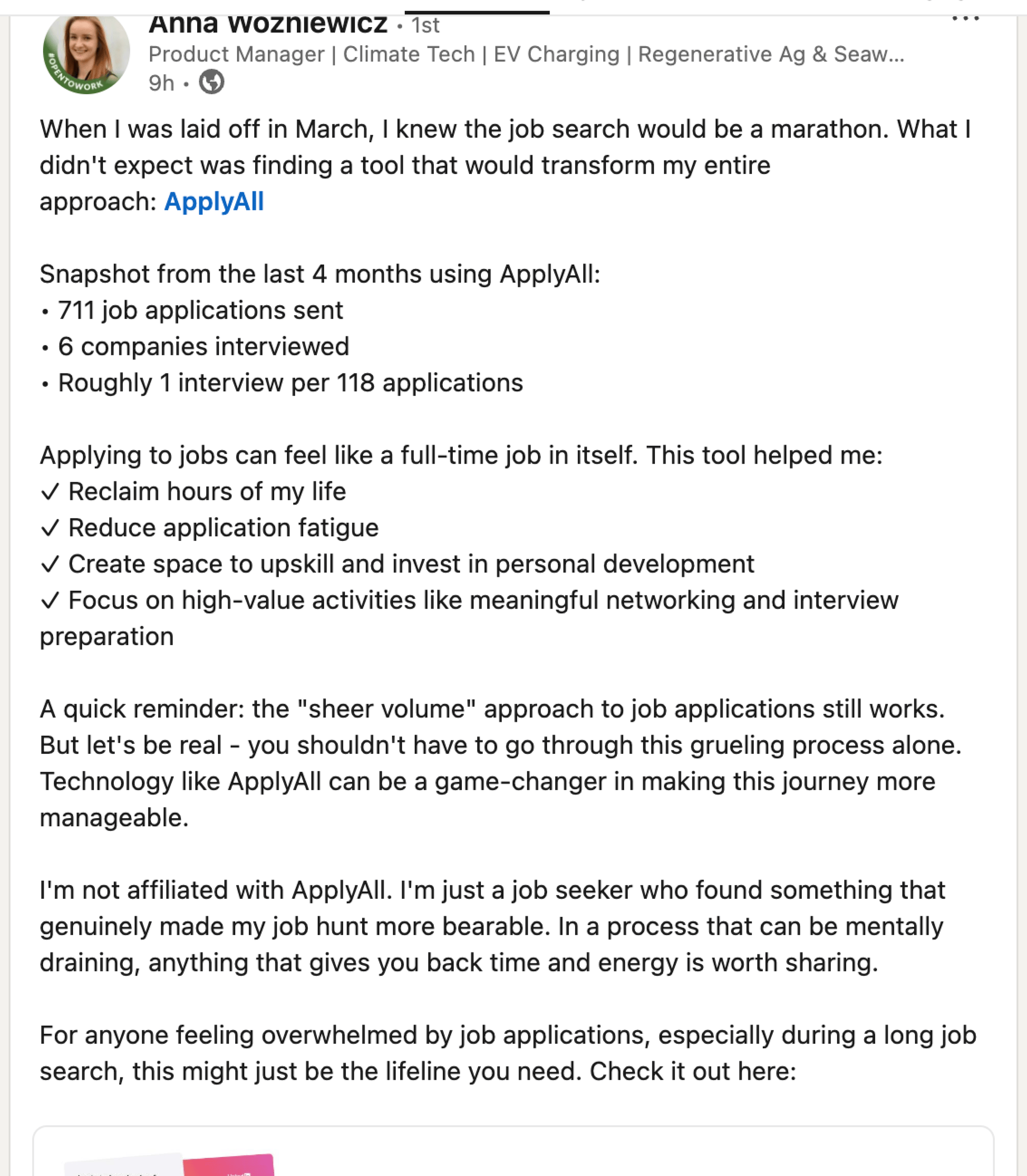This screenshot has height=1176, width=1027.
Task: Click the checkmark beside Reduce application fatigue
Action: [51, 527]
